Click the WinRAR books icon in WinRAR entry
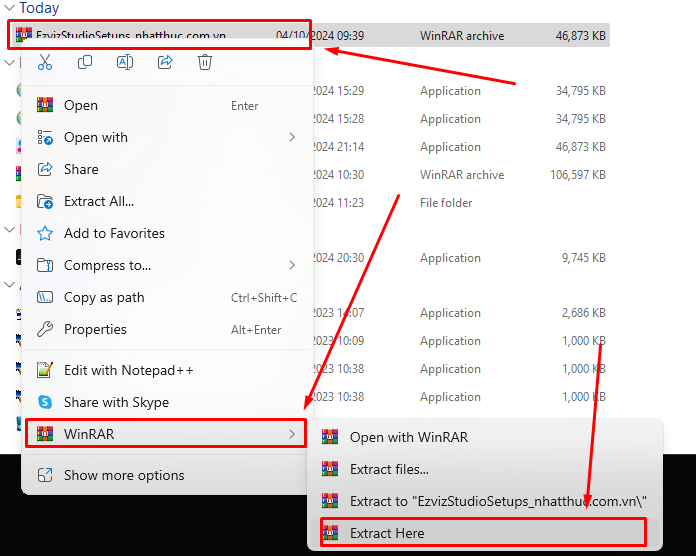696x556 pixels. click(45, 434)
